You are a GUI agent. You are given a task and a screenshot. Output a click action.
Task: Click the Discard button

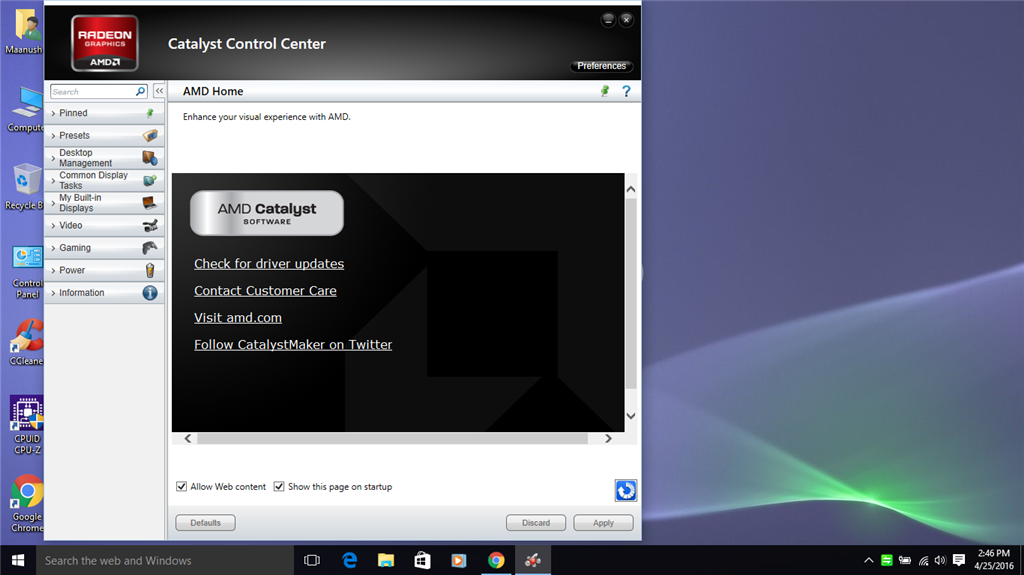click(536, 523)
